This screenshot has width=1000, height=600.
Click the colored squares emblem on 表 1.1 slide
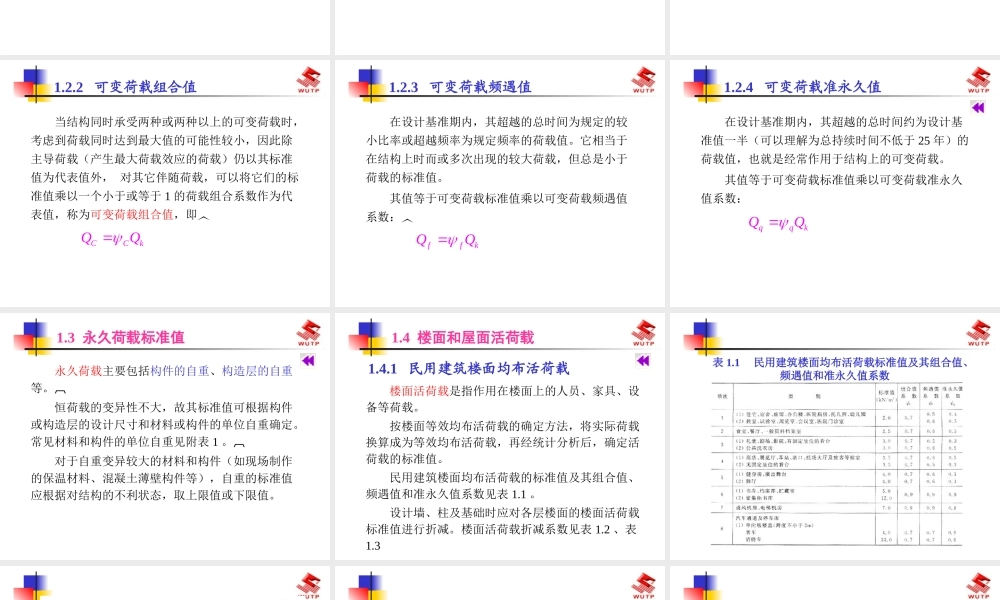tap(702, 337)
